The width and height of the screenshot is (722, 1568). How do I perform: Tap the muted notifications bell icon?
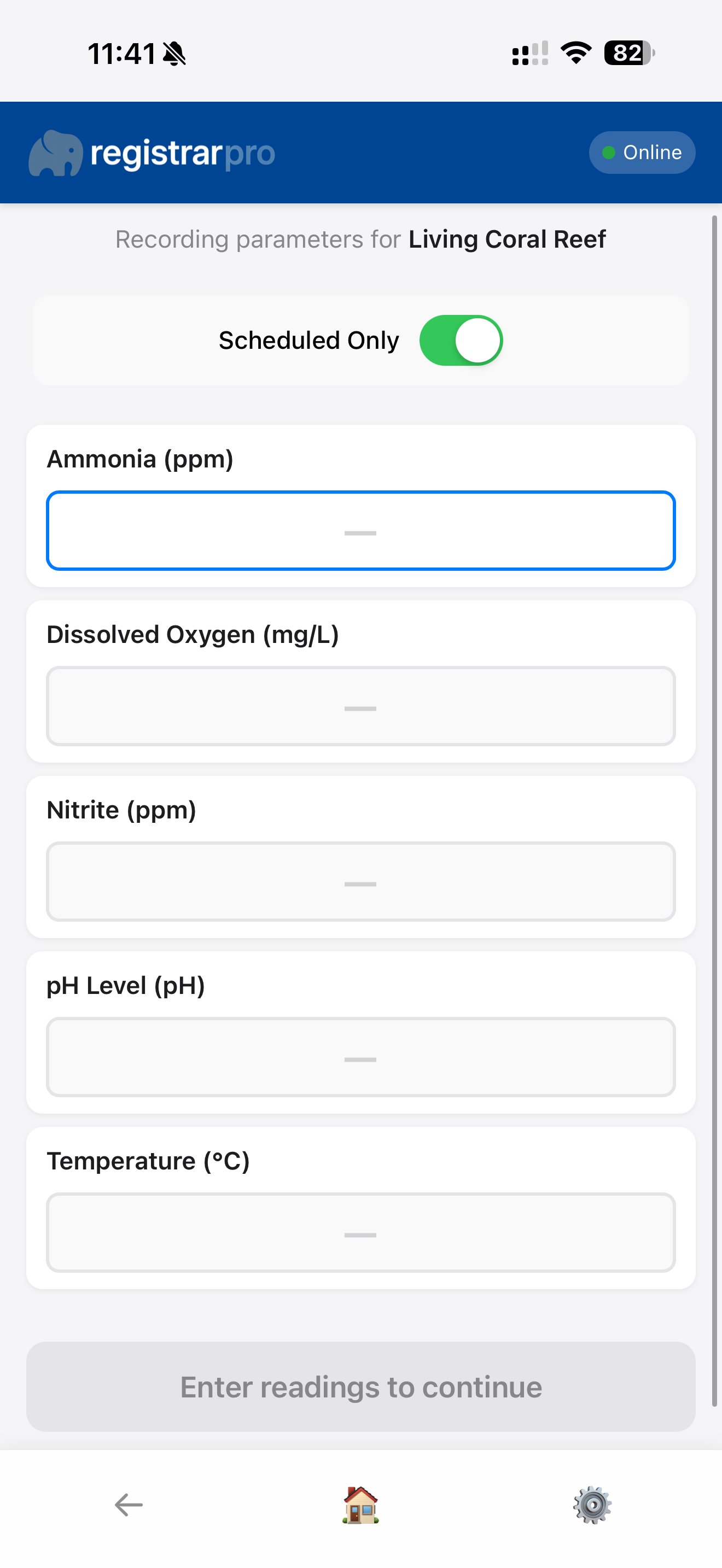[172, 54]
